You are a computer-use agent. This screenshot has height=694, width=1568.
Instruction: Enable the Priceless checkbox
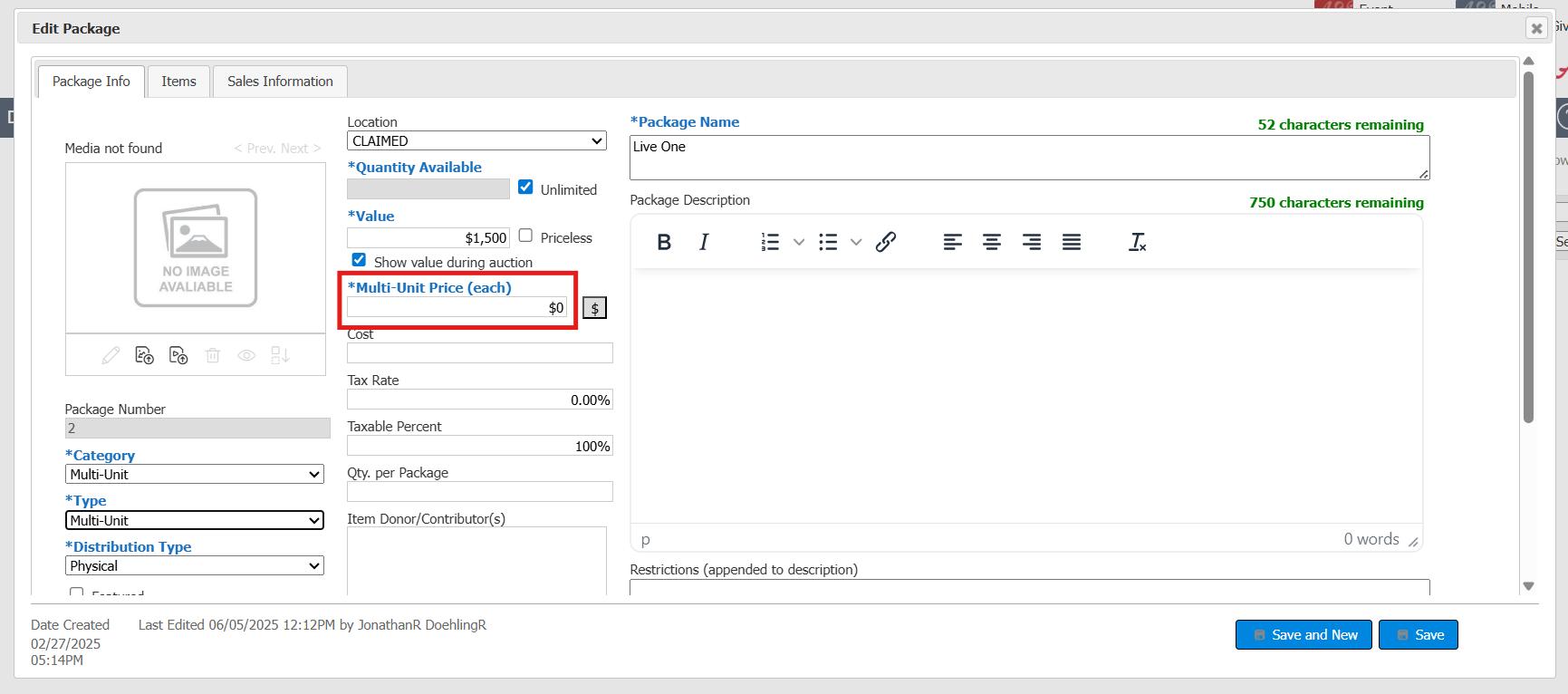(525, 236)
